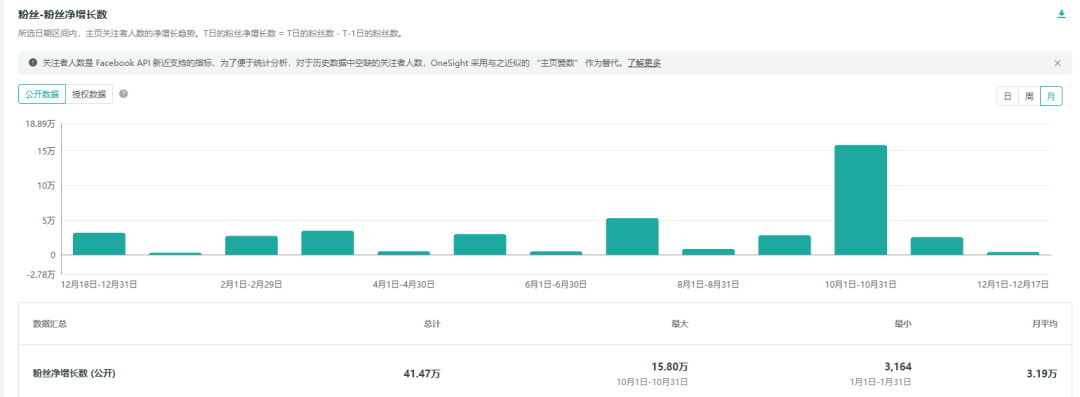Viewport: 1080px width, 397px height.
Task: Click the tallest bar for 10月1日-10月31日
Action: (x=860, y=200)
